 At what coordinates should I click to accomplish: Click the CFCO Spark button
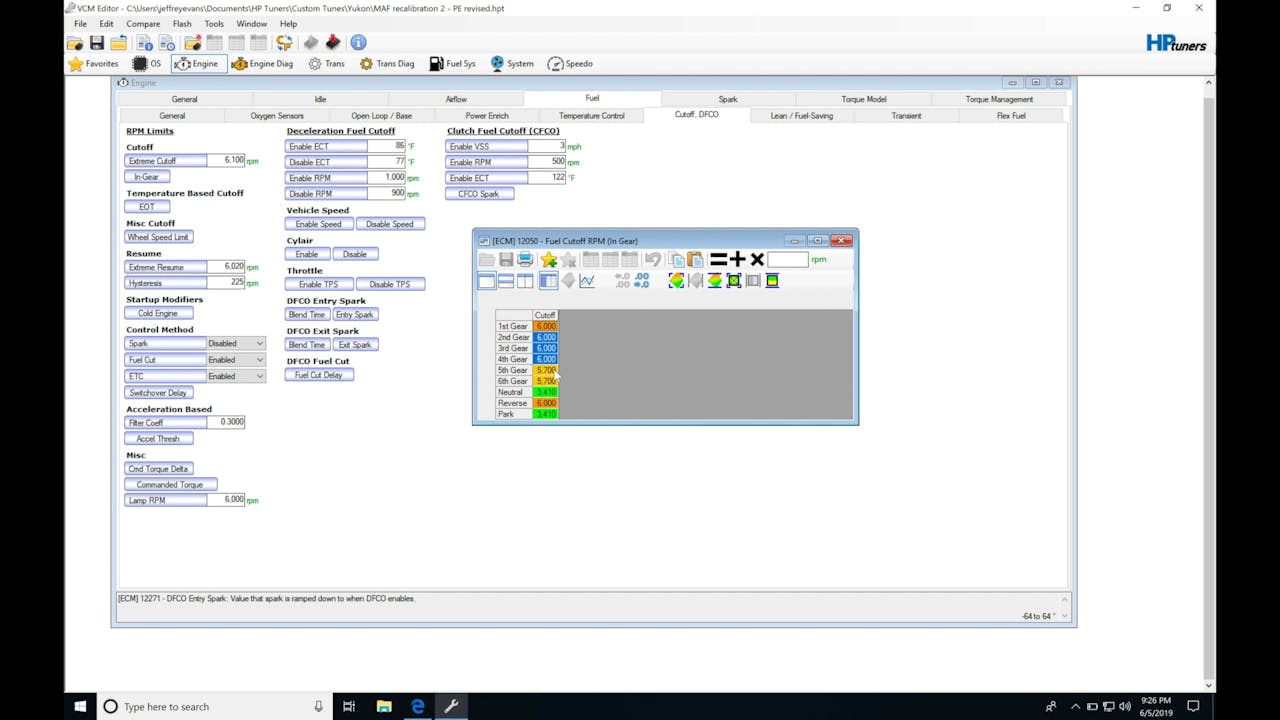click(479, 194)
